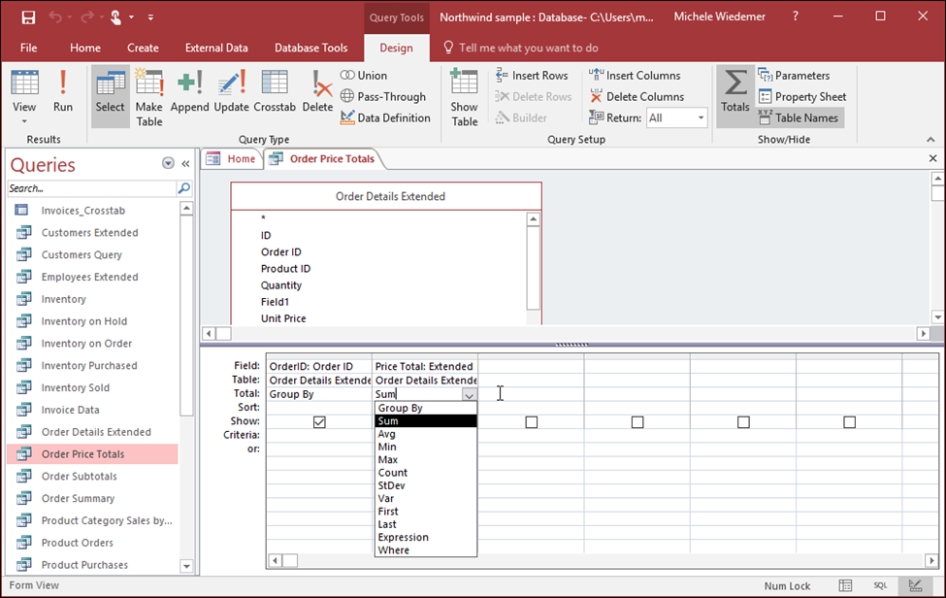Click the search magnifier icon

click(x=184, y=188)
